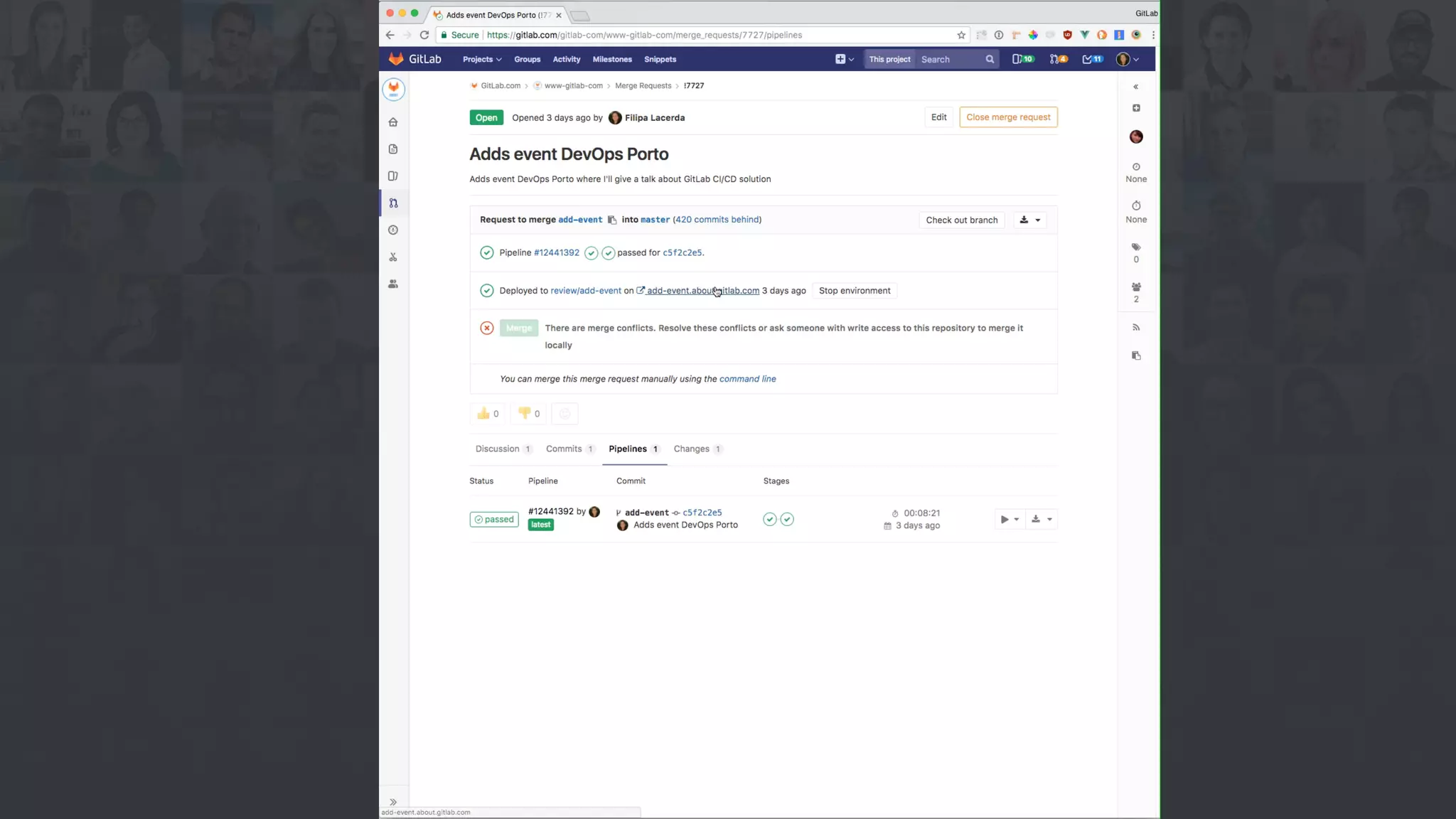Click the thumbs down emoji button
This screenshot has width=1456, height=819.
pos(528,414)
